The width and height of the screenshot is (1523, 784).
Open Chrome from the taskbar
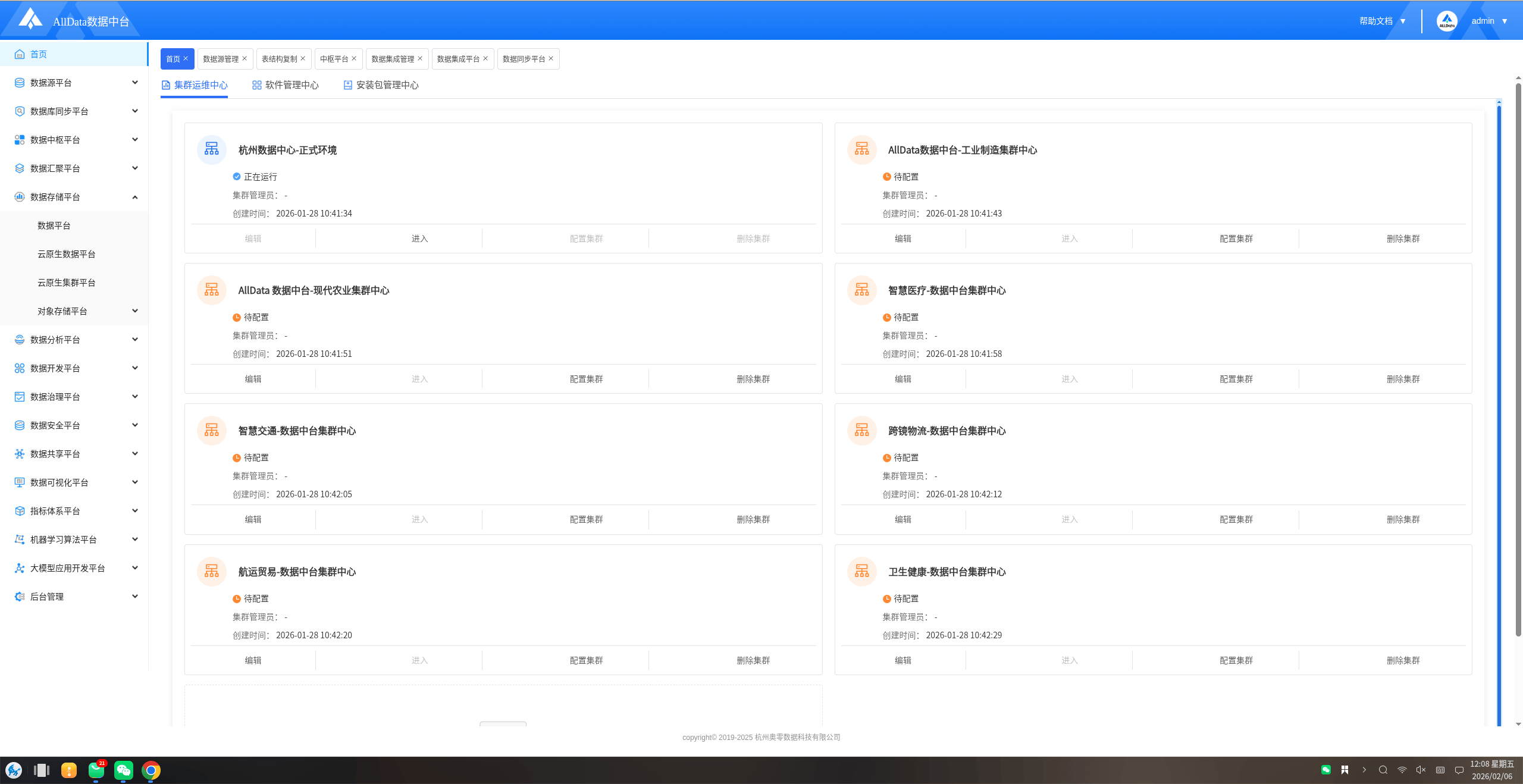151,770
